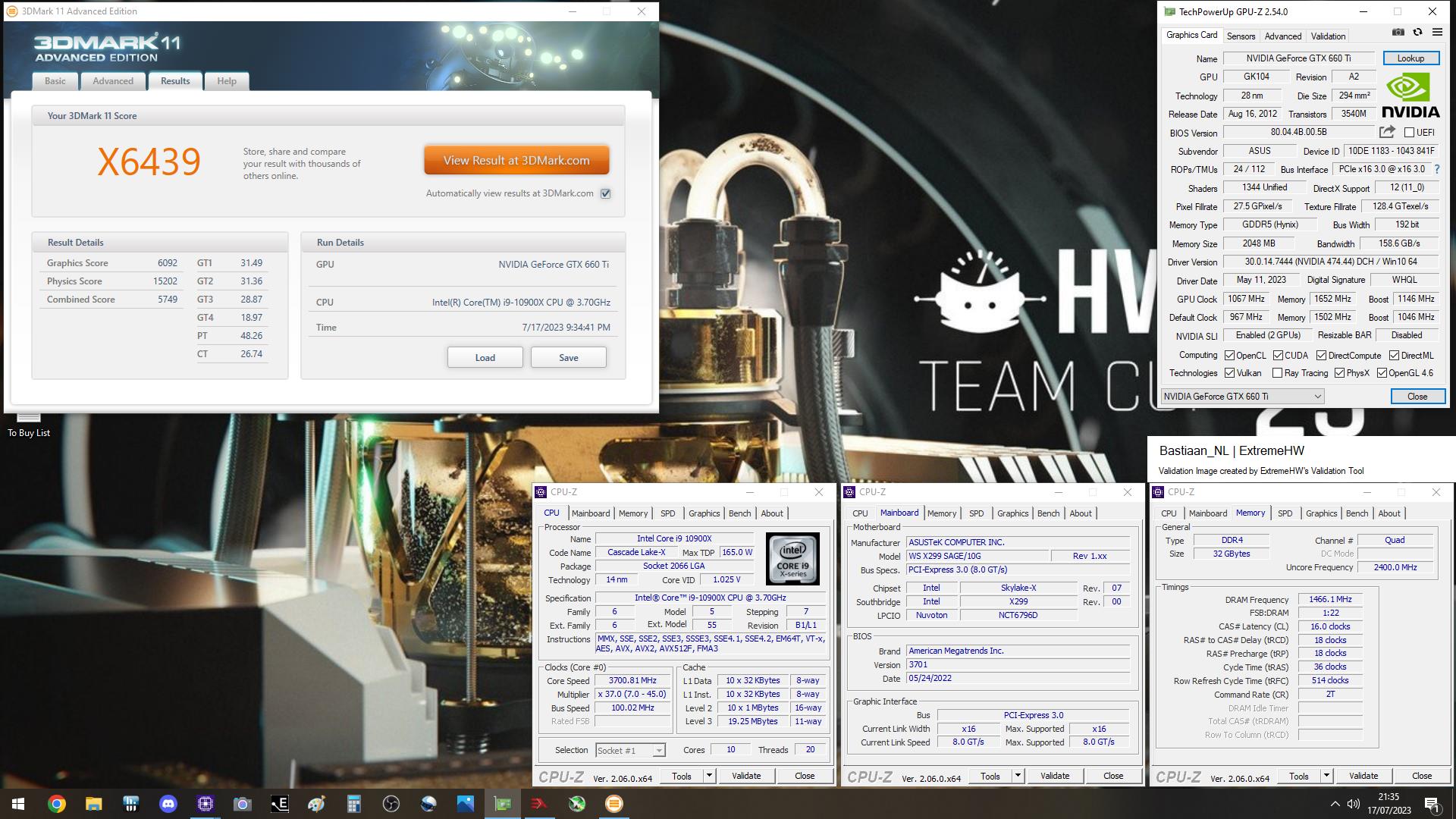Launch Google Chrome from taskbar
The height and width of the screenshot is (819, 1456).
(56, 804)
